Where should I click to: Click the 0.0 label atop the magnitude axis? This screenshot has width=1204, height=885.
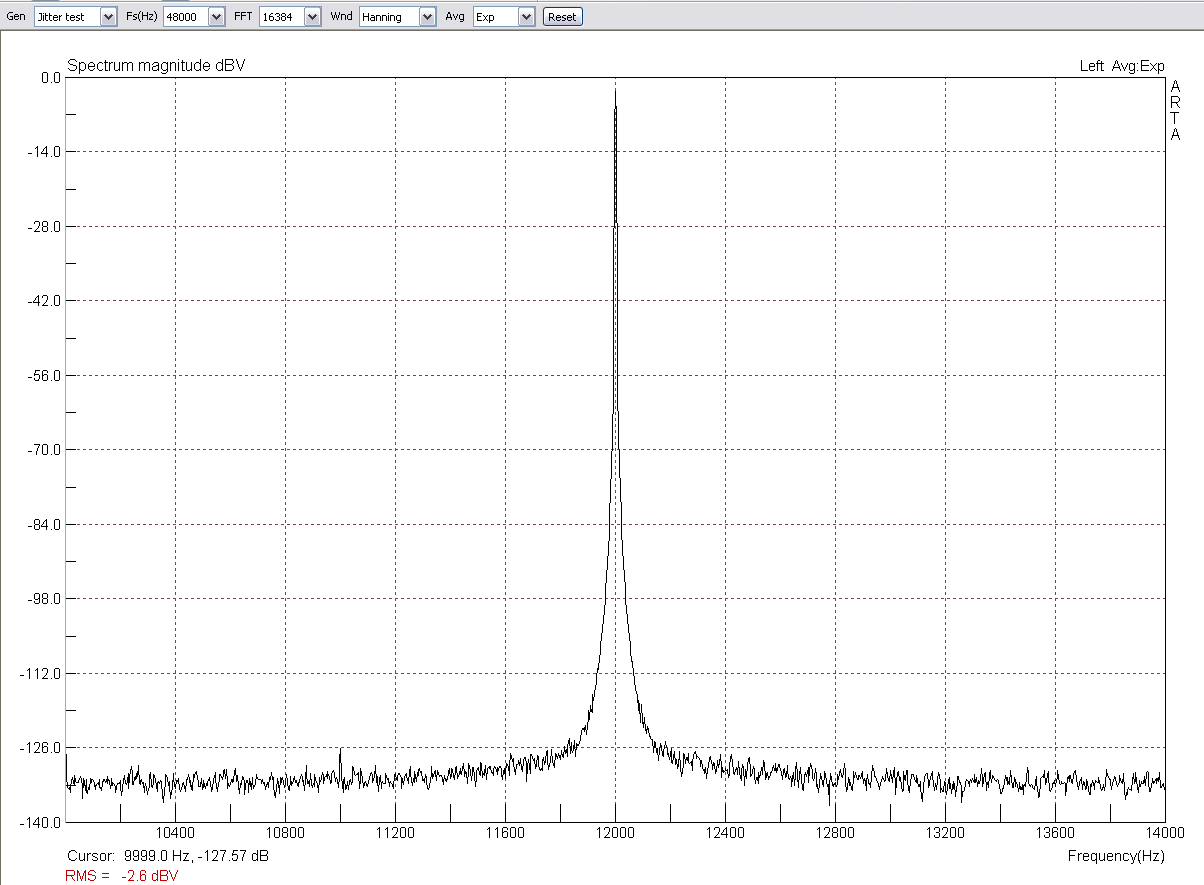(51, 77)
